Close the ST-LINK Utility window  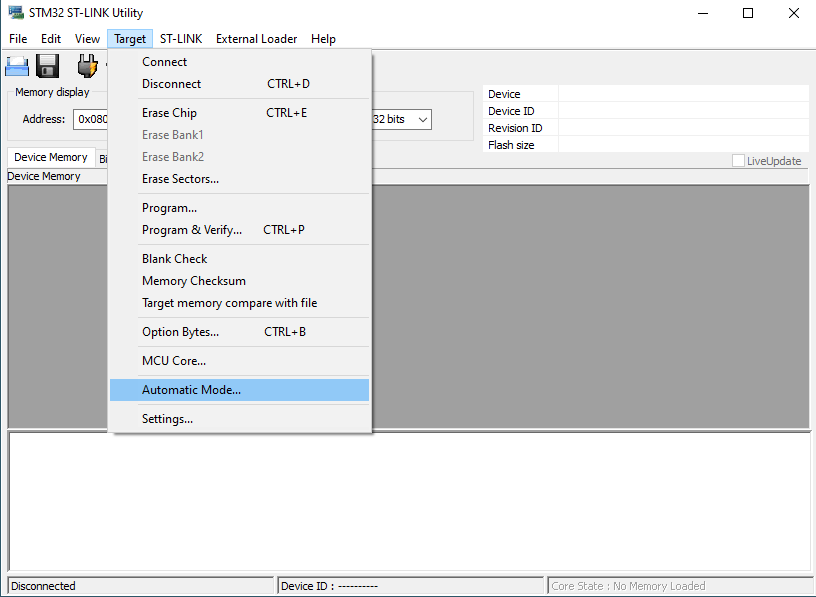(x=793, y=13)
